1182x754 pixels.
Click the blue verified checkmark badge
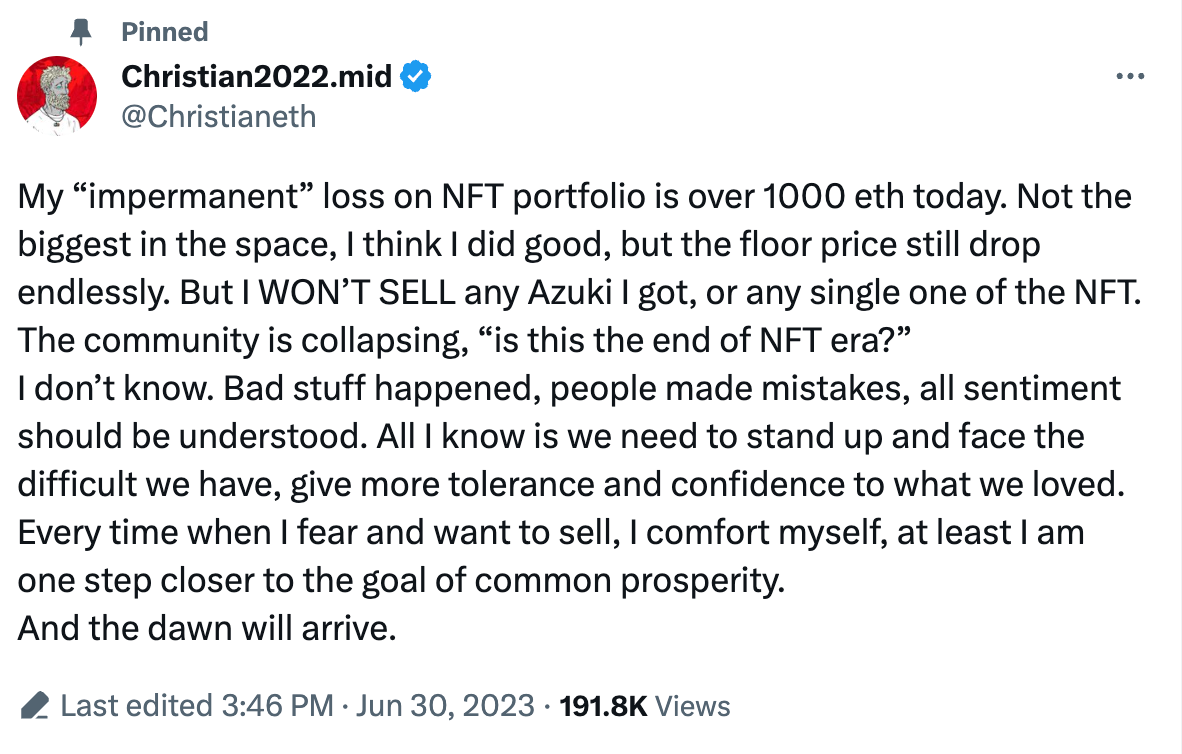(416, 75)
